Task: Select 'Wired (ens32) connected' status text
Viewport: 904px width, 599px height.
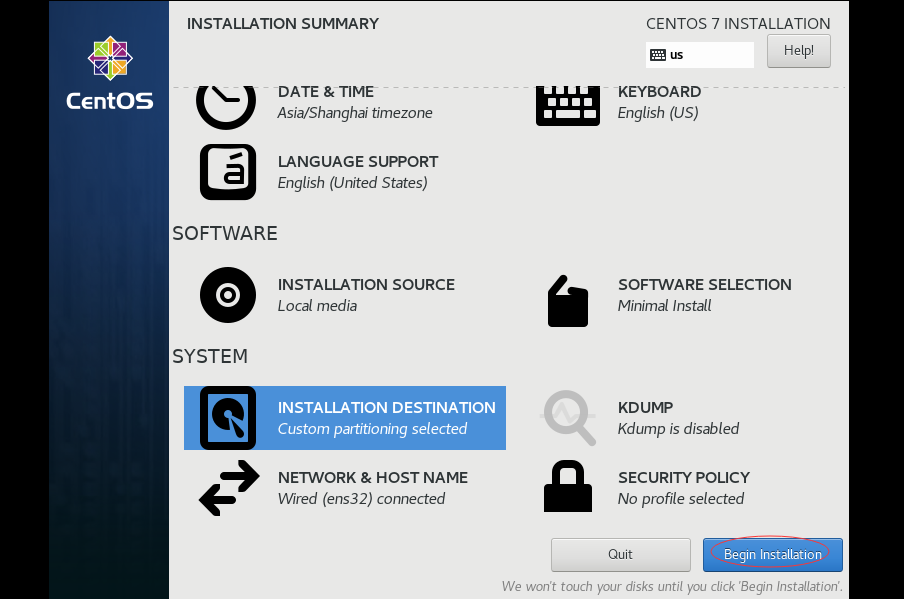Action: pyautogui.click(x=361, y=499)
